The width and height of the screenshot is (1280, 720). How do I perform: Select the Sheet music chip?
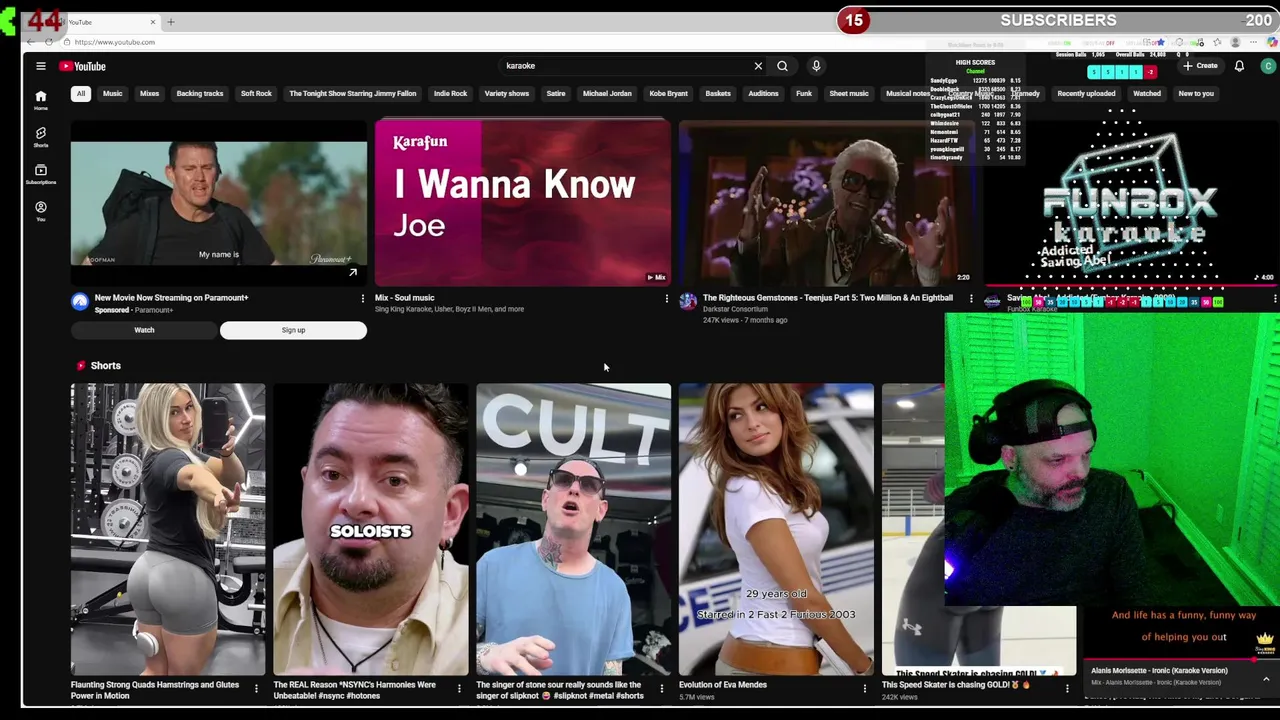point(849,93)
